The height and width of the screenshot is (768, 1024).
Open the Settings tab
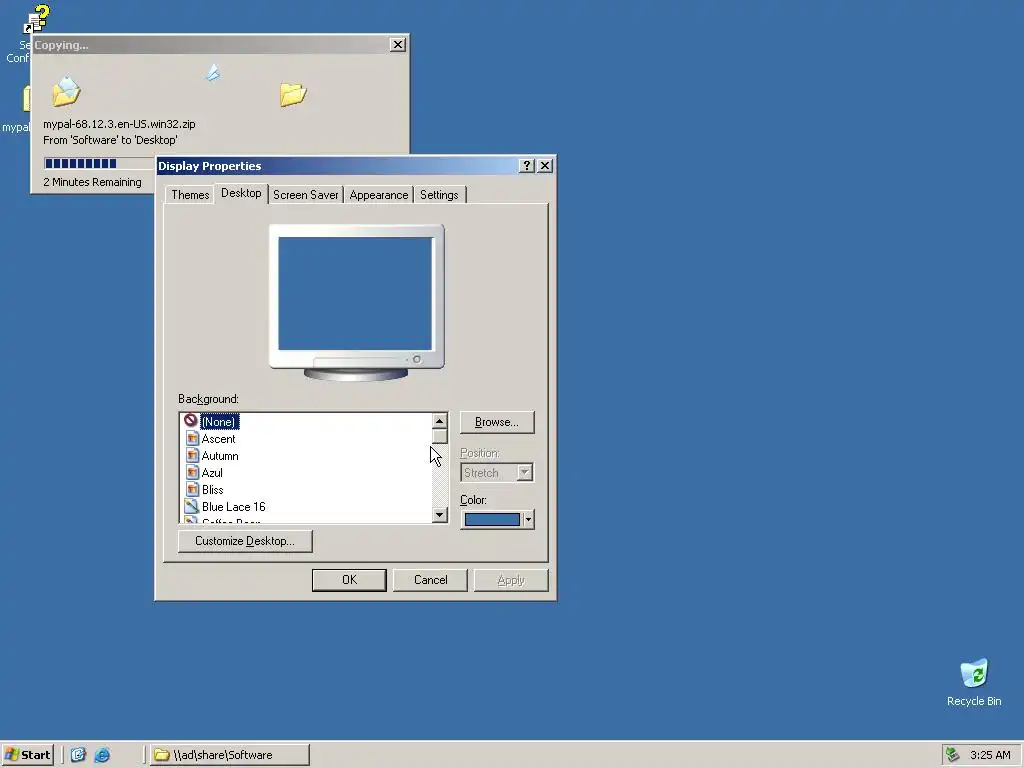439,195
